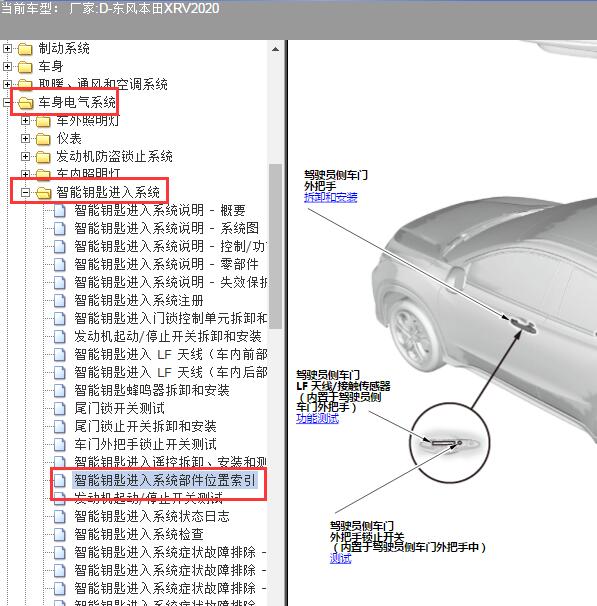Screen dimensions: 597x606
Task: Expand the 取暖、通风和空调系统 node
Action: click(x=7, y=84)
